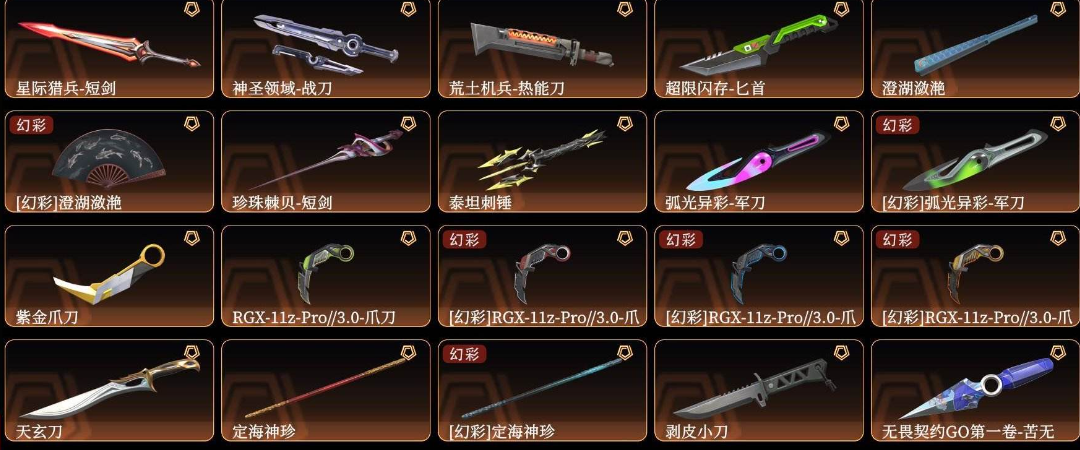Click the 神圣领域-战刀 knife skin
The image size is (1080, 450).
(326, 48)
